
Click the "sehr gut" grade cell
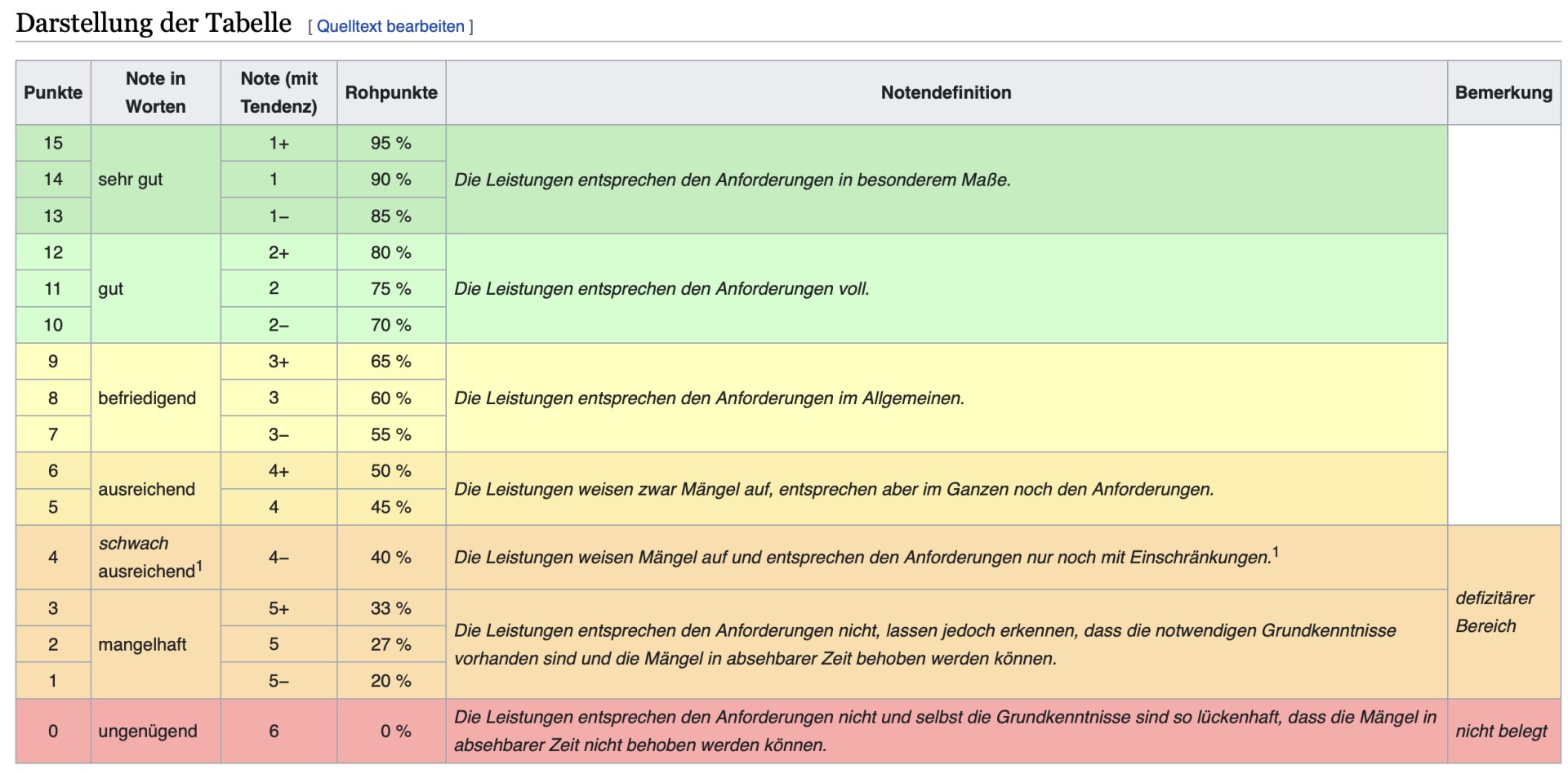pyautogui.click(x=131, y=180)
